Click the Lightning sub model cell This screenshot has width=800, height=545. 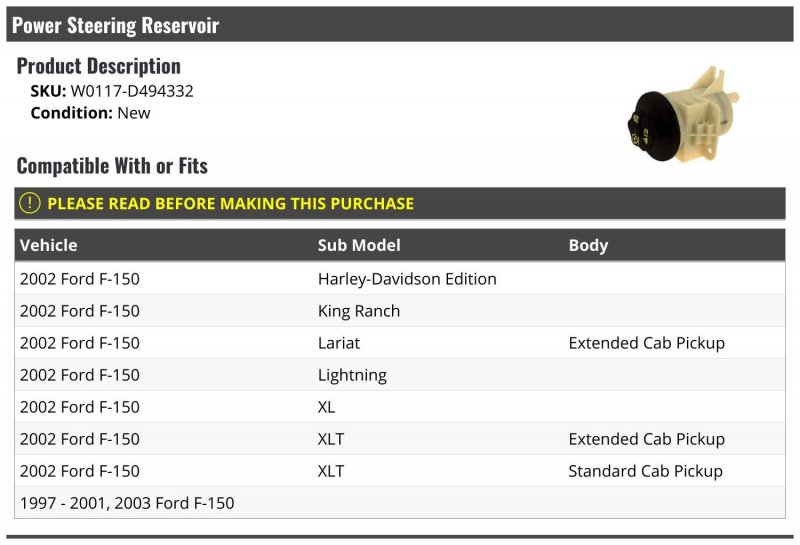(352, 375)
